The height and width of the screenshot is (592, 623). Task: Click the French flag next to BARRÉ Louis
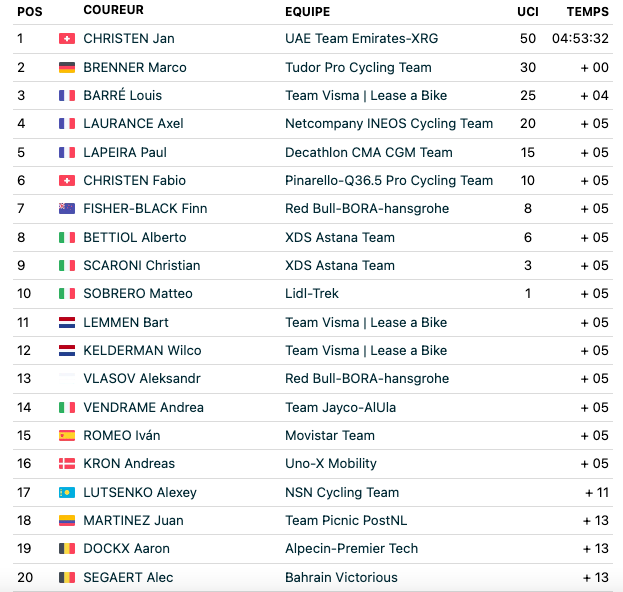click(67, 95)
